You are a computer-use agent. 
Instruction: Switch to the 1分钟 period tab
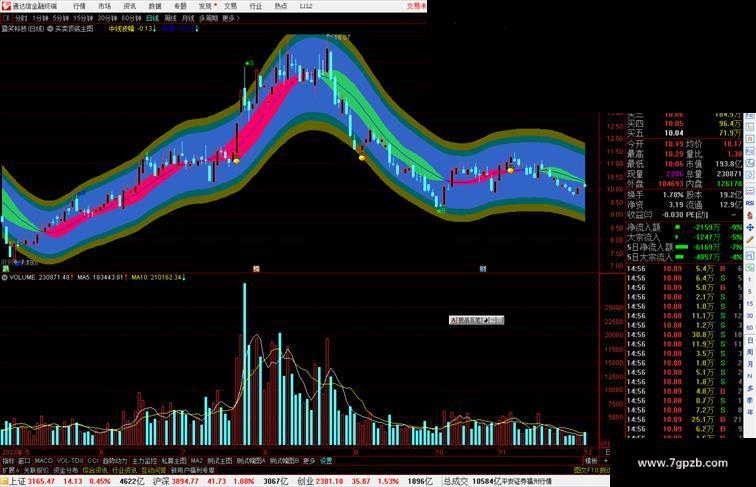point(40,18)
